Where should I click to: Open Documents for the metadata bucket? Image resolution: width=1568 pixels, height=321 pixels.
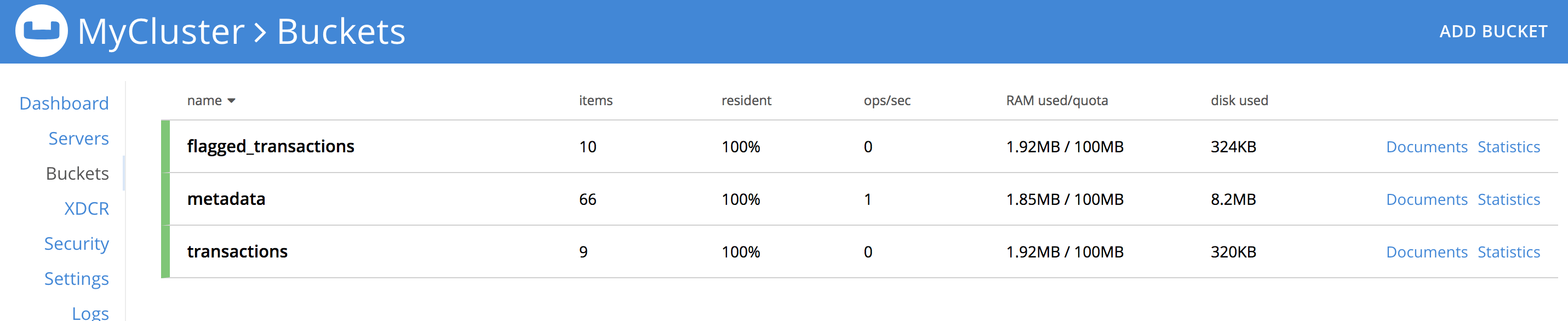[1427, 199]
